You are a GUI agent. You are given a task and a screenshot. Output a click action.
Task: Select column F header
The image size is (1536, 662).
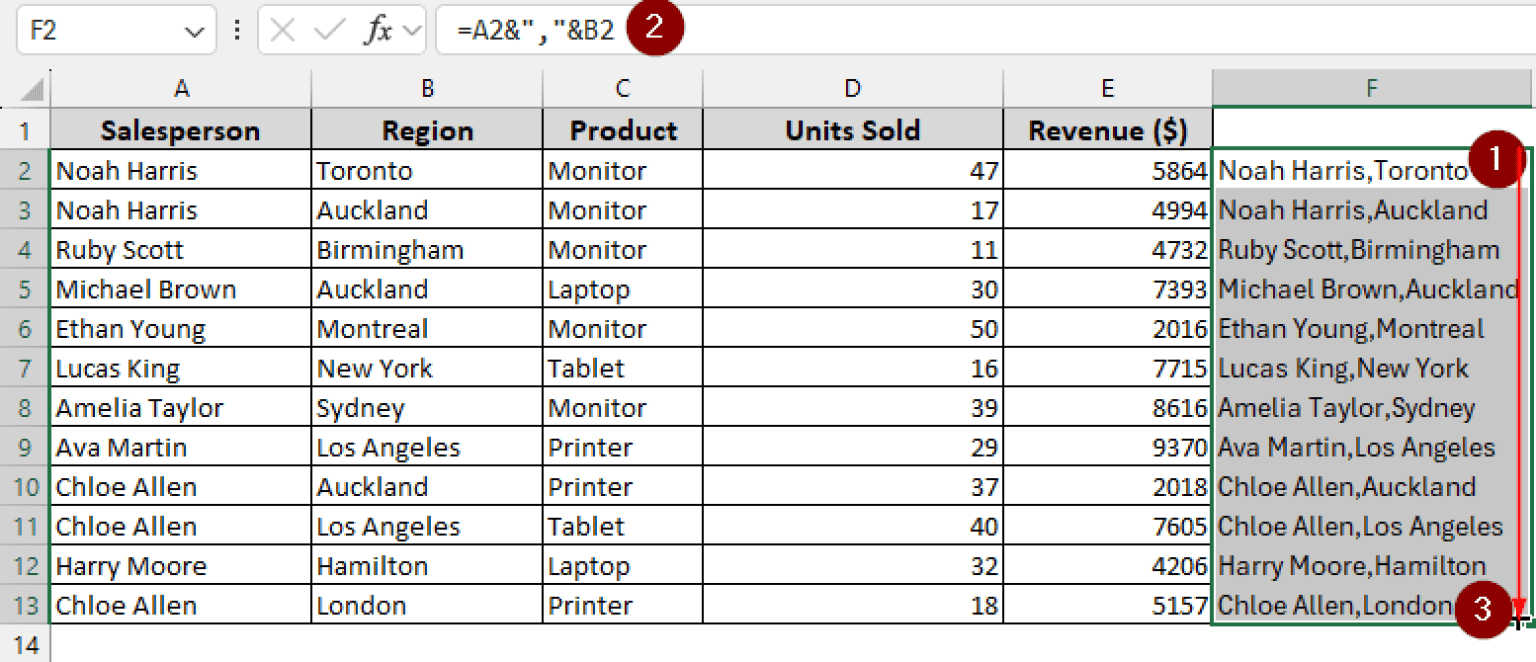1370,89
